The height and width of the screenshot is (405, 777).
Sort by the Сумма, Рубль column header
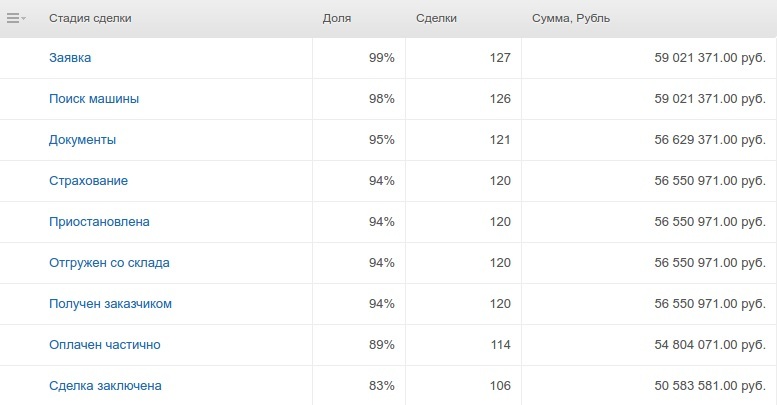pyautogui.click(x=571, y=18)
